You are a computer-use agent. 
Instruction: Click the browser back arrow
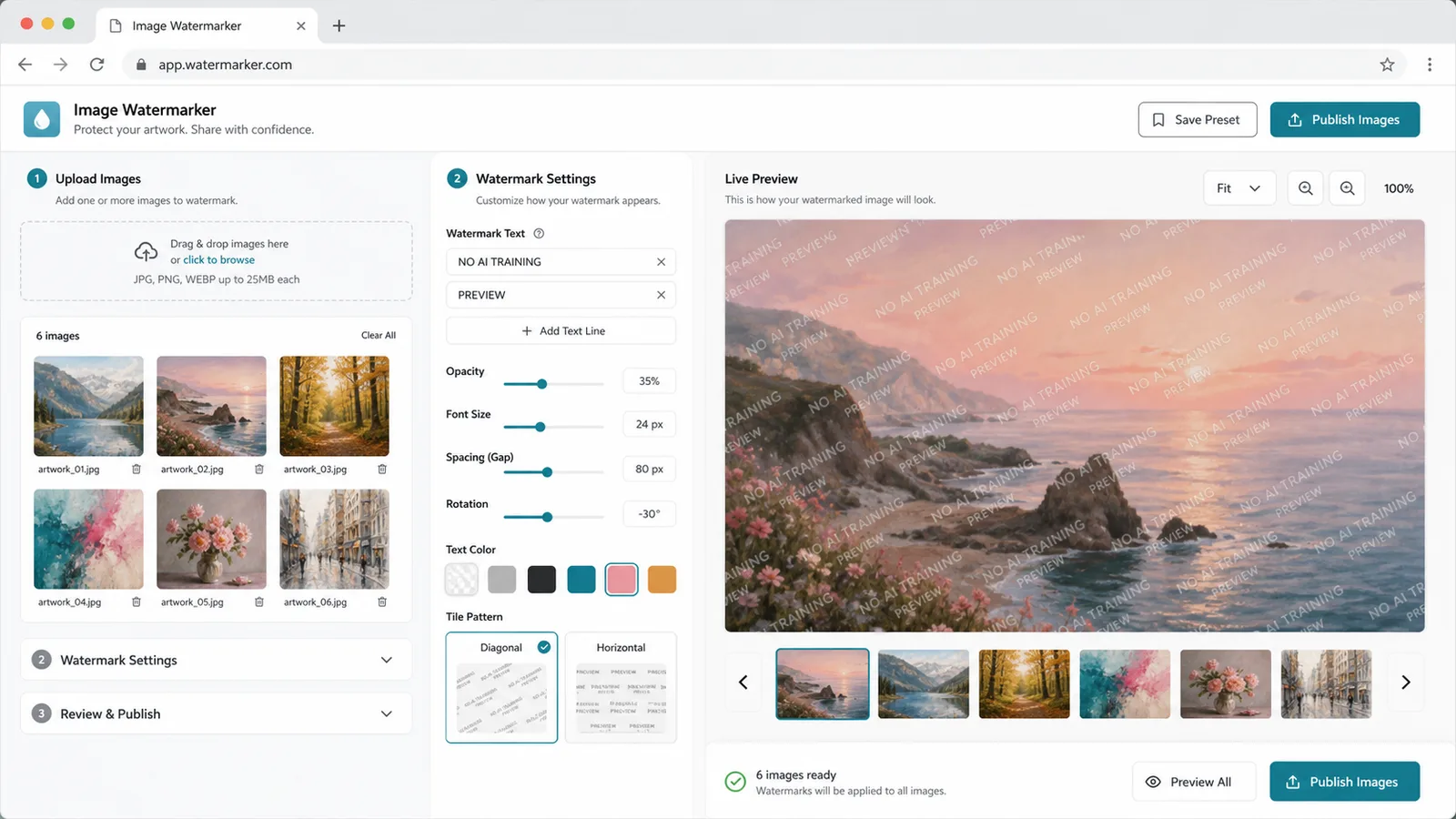pyautogui.click(x=25, y=65)
